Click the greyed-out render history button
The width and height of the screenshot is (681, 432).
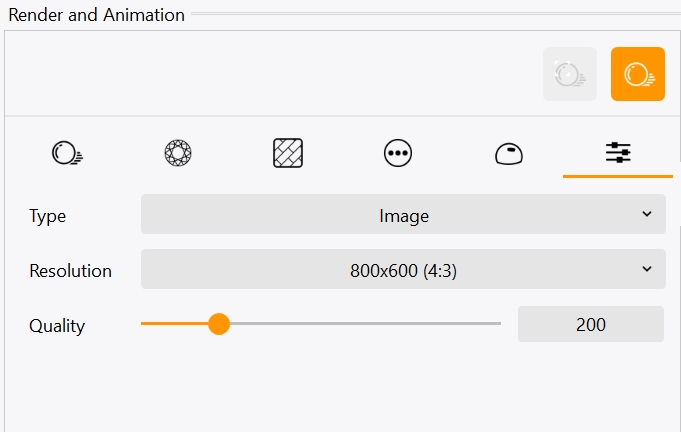570,74
